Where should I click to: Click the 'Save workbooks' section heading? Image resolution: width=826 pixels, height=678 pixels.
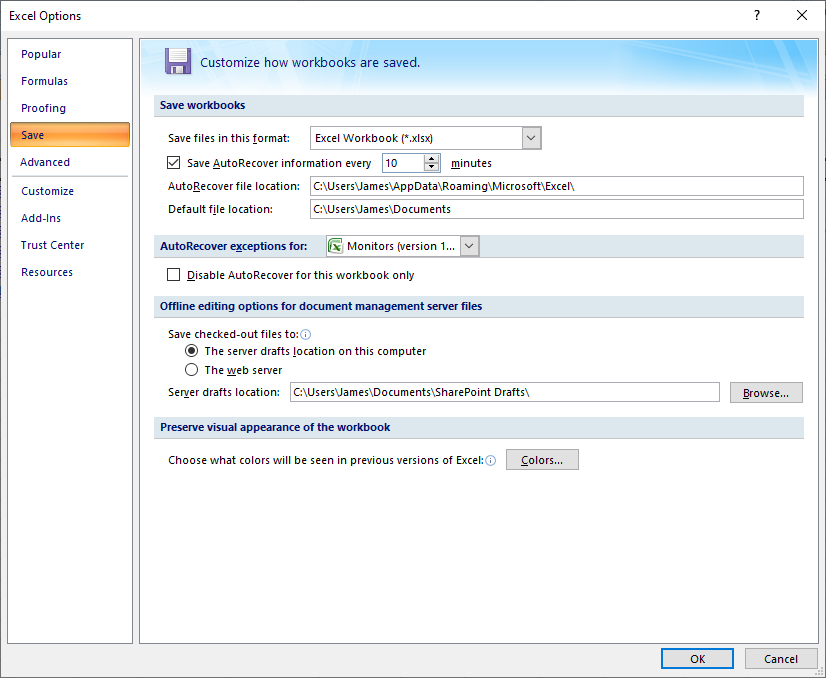(202, 105)
